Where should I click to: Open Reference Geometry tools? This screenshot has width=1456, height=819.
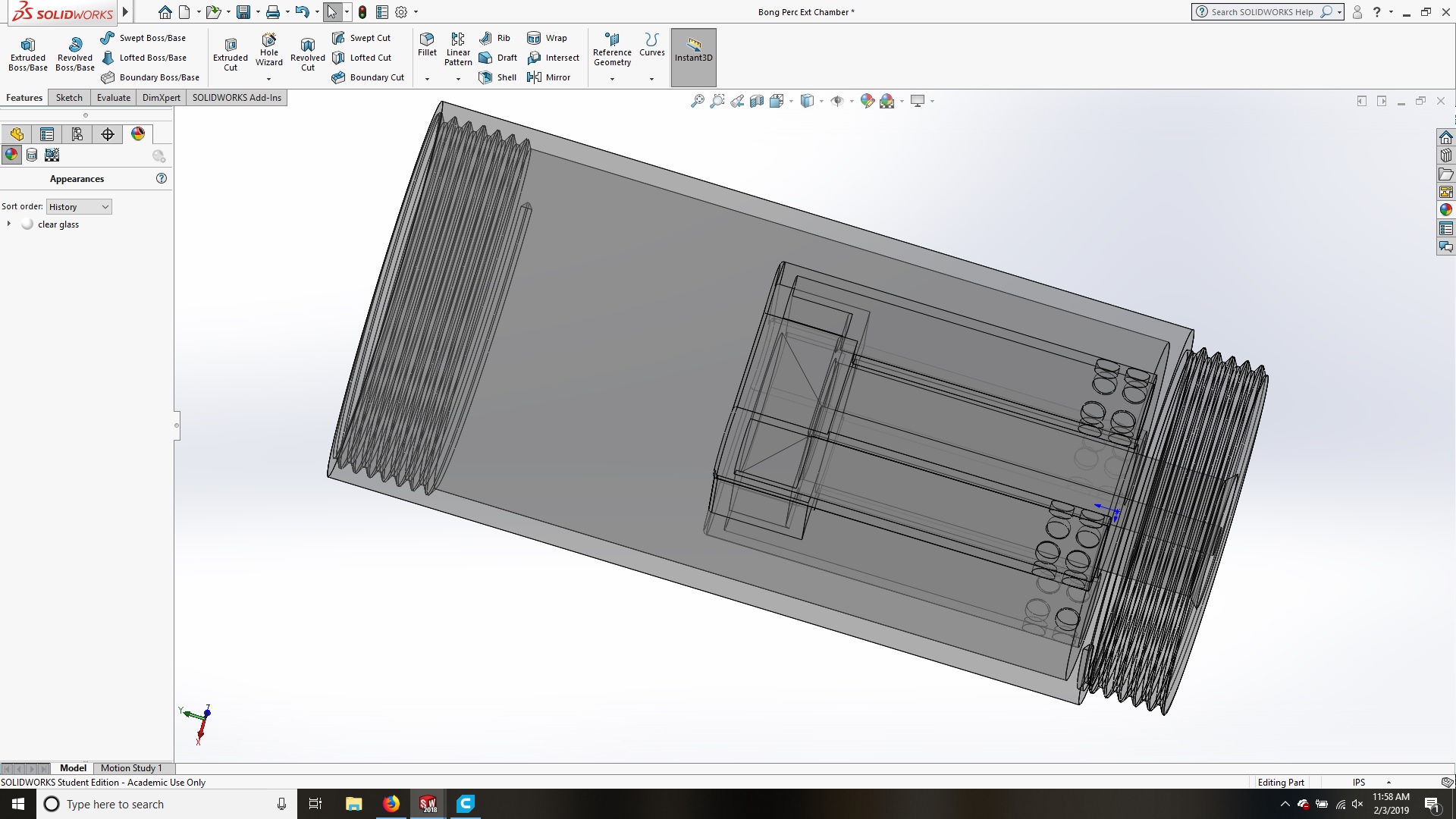tap(612, 49)
